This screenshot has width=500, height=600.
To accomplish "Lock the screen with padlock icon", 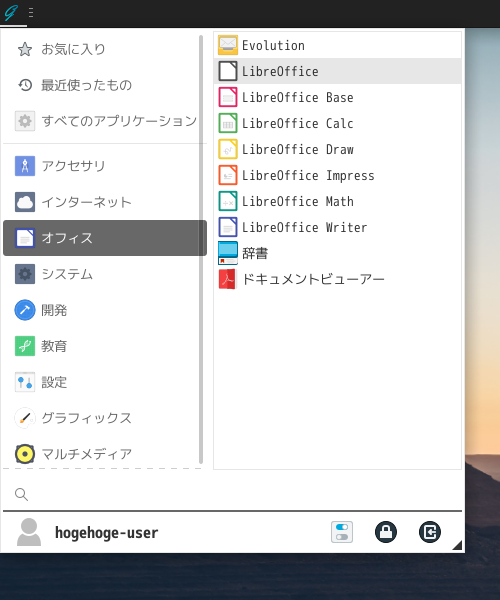I will [386, 532].
